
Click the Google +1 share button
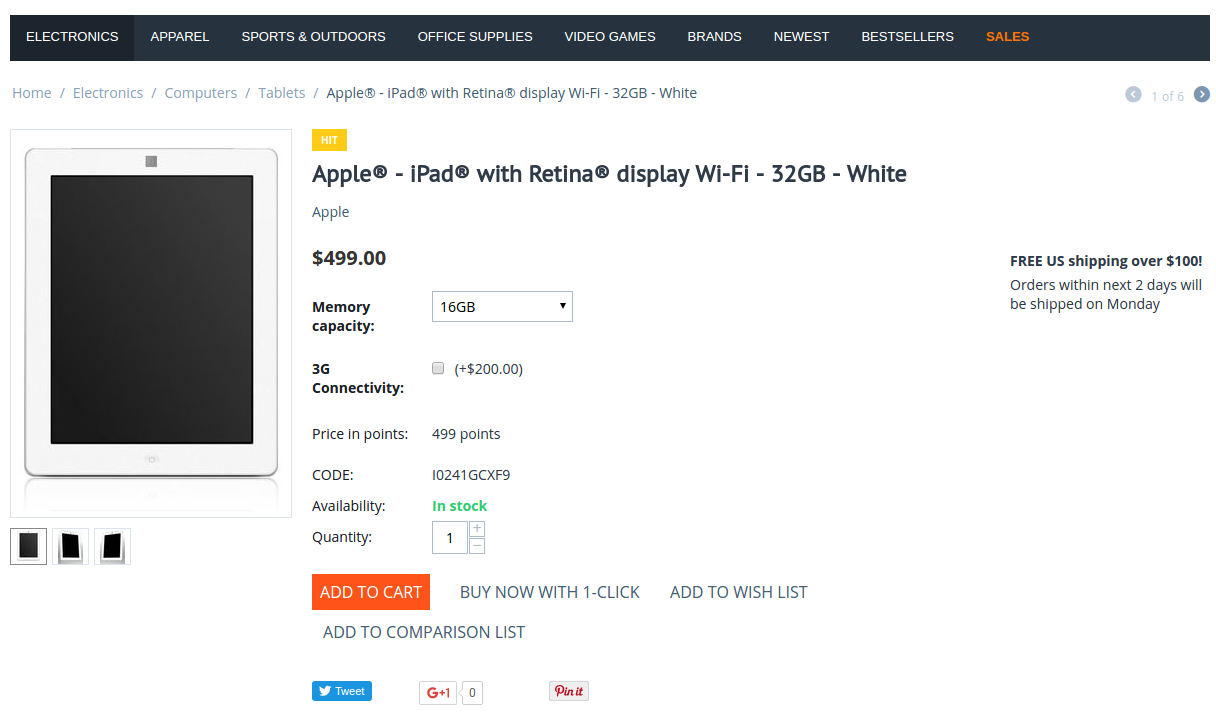click(438, 692)
